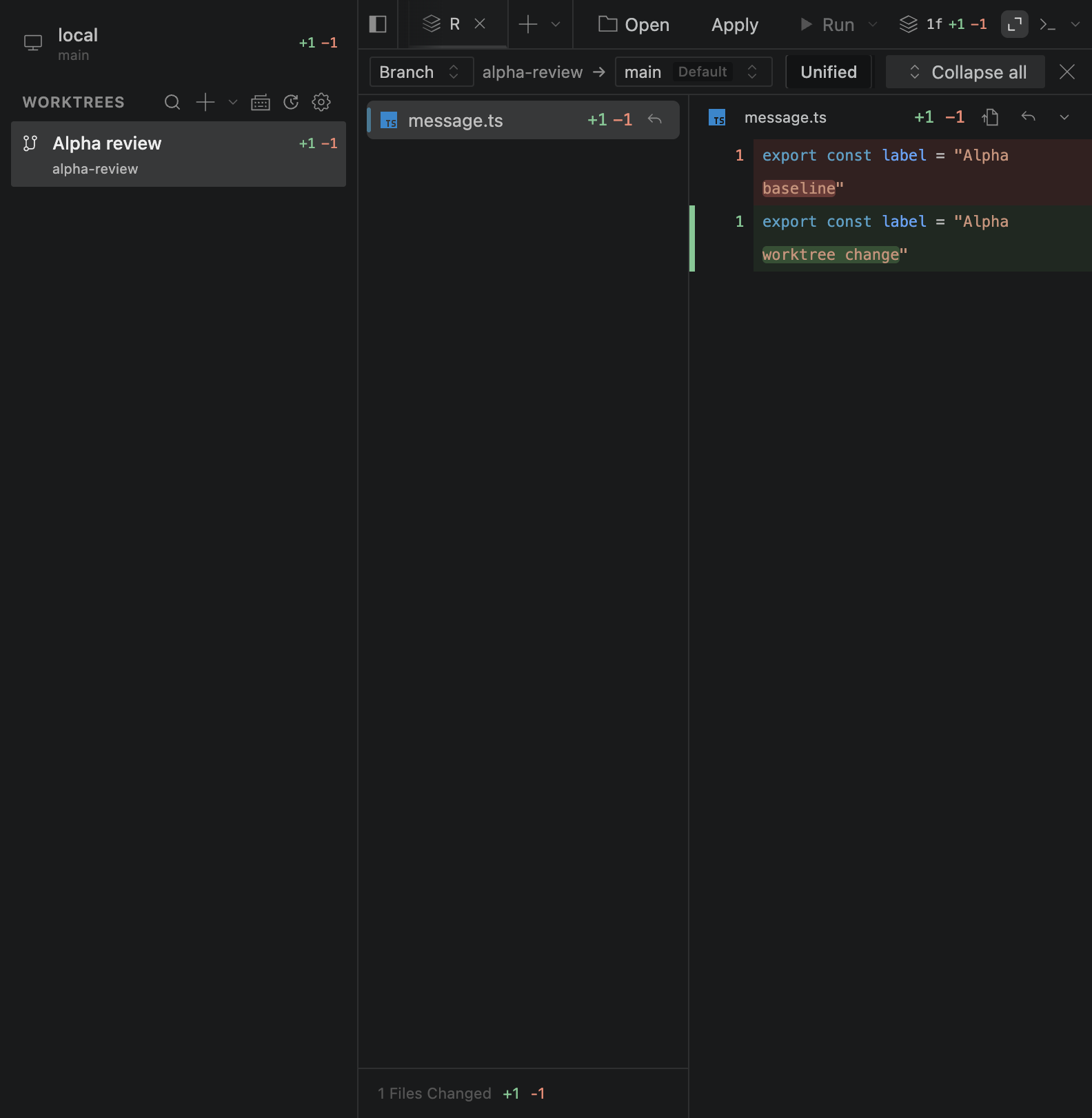Click the Apply button
Screen dimensions: 1092x1118
735,24
